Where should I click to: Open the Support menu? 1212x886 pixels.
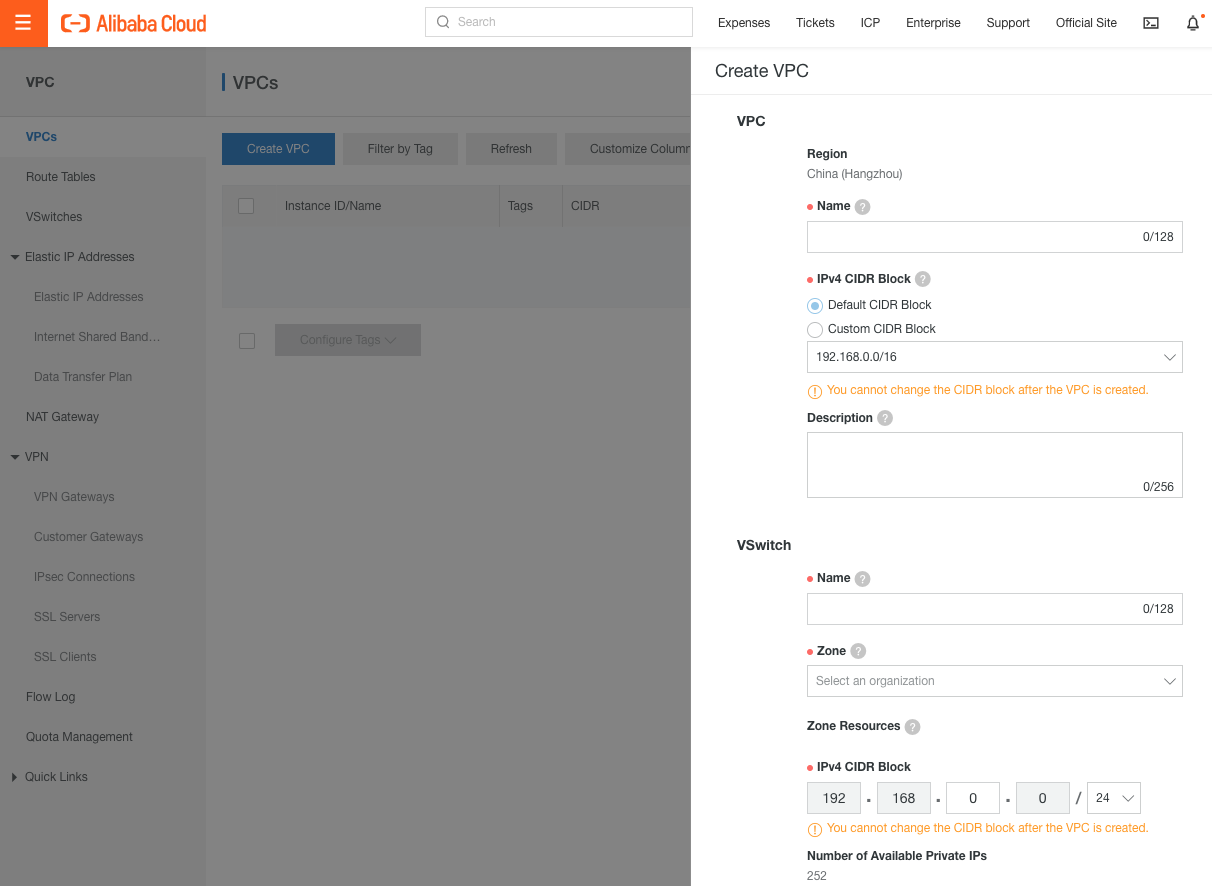[x=1008, y=23]
